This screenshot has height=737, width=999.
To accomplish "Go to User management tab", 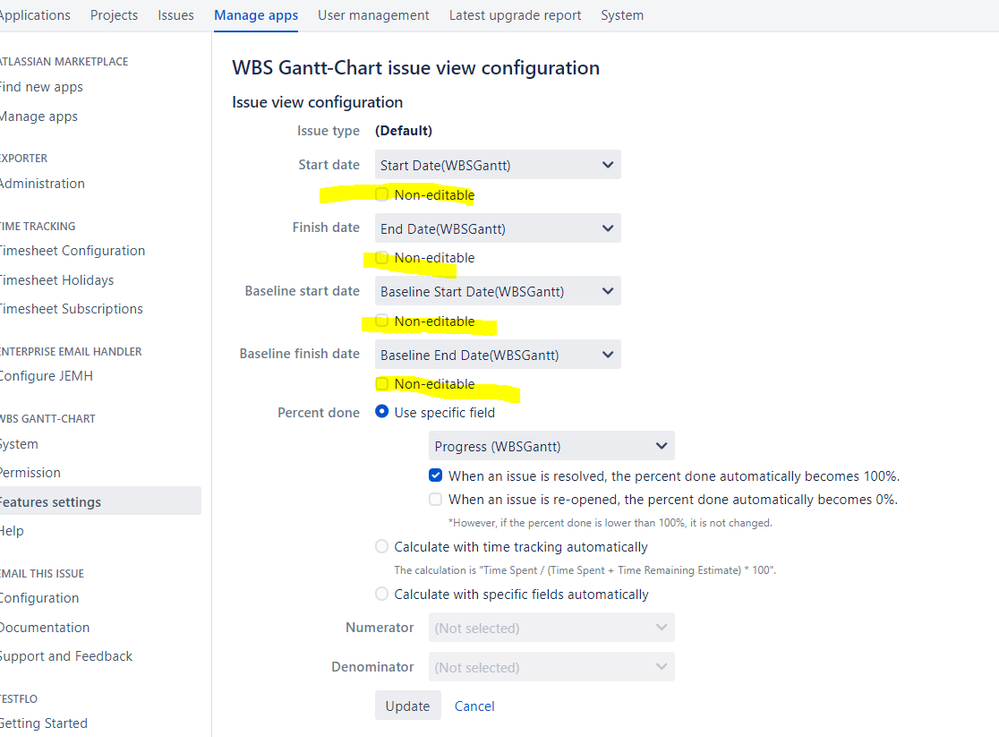I will tap(373, 15).
